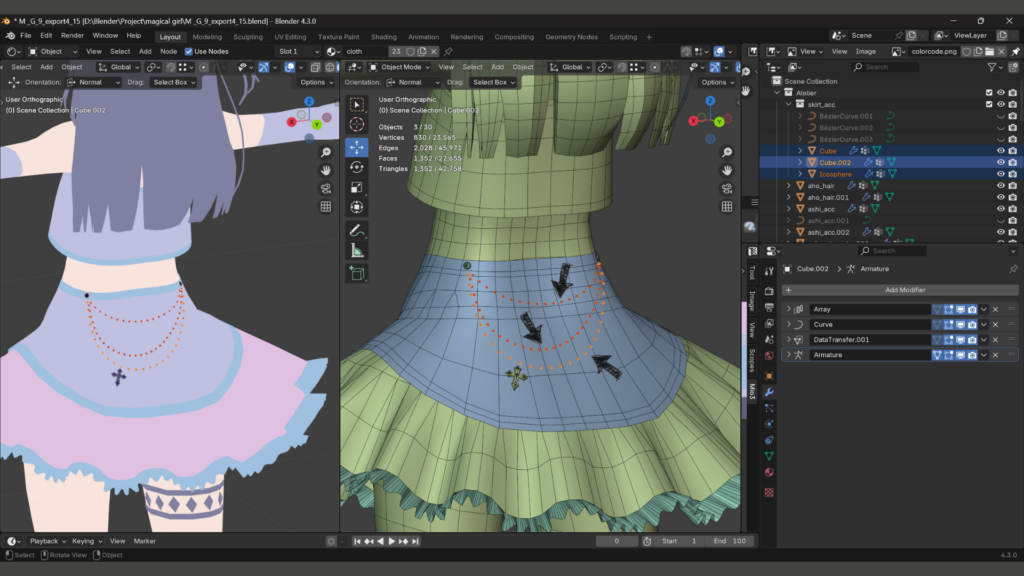
Task: Select the Rotate tool in the viewport toolbar
Action: 357,166
